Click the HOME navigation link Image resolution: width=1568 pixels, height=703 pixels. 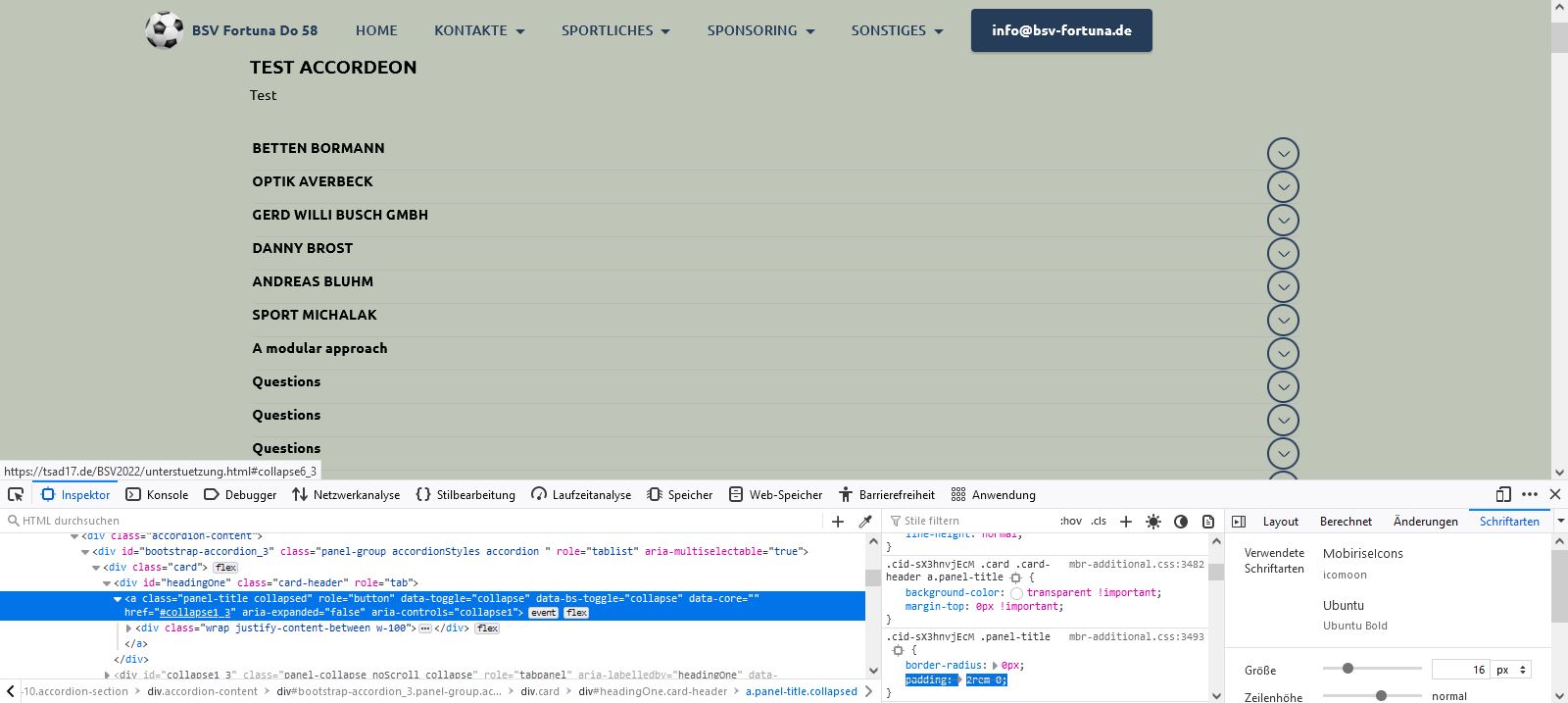376,30
